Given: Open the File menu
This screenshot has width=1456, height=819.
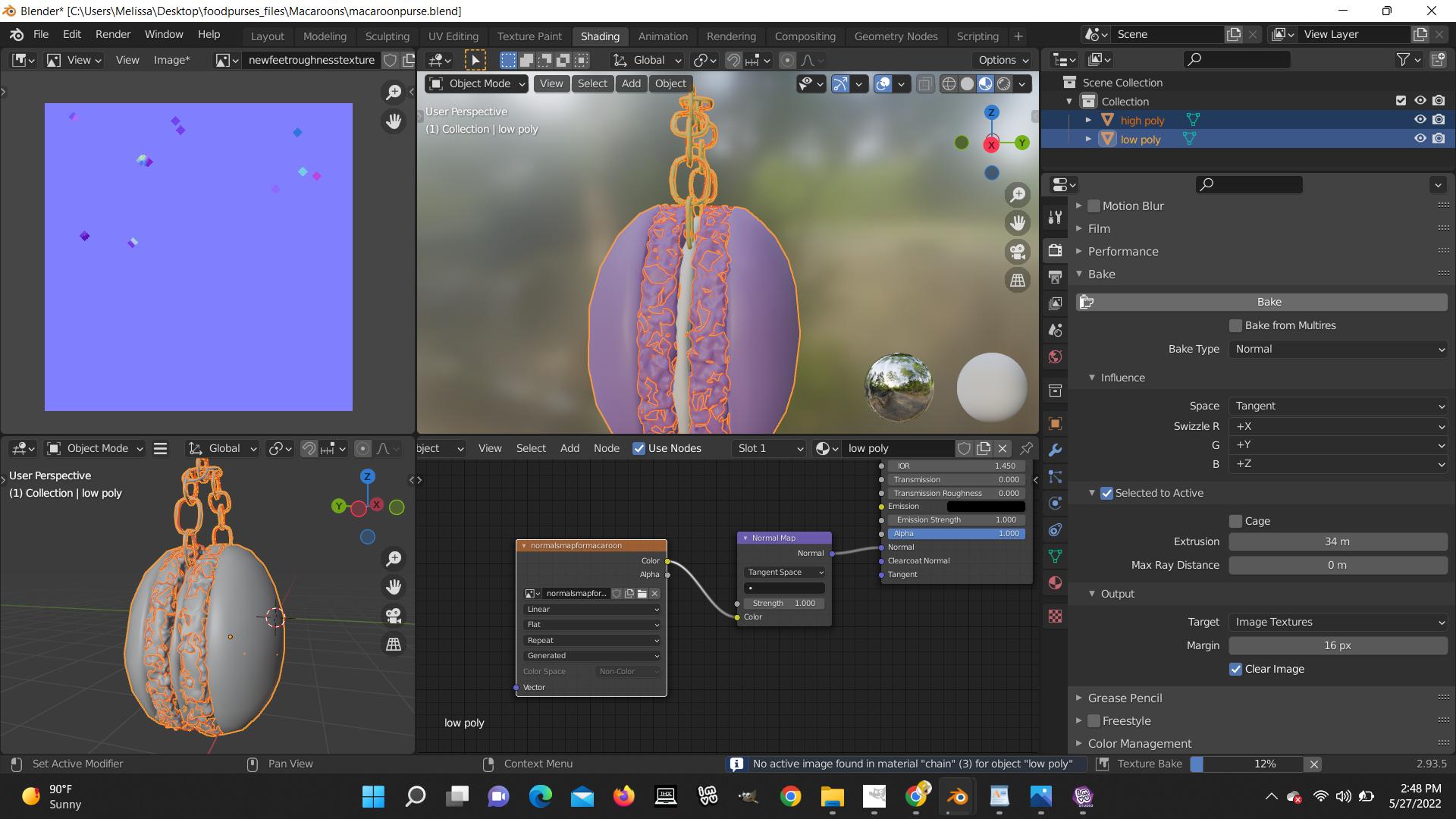Looking at the screenshot, I should [x=40, y=34].
